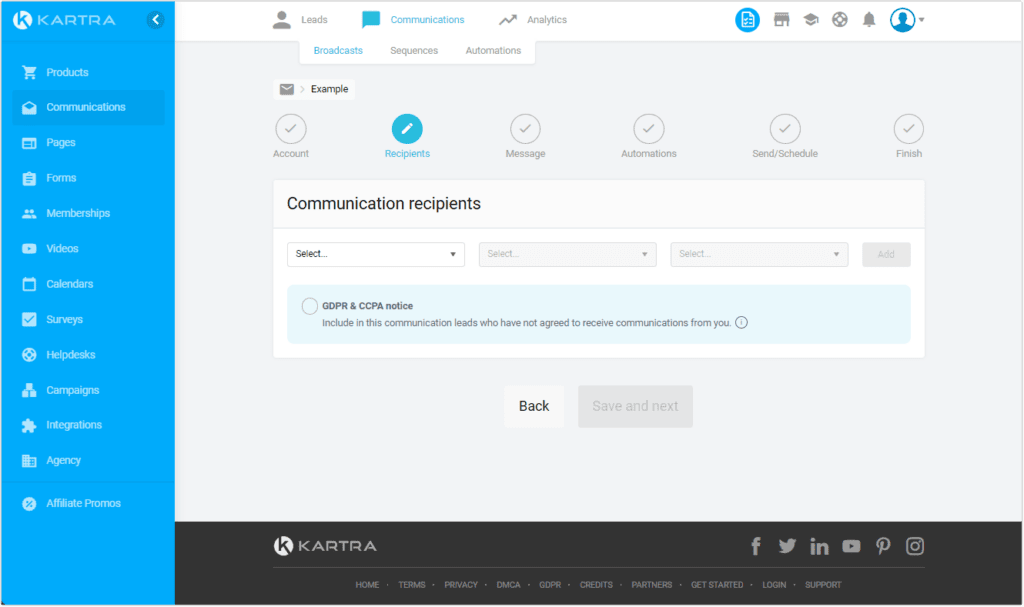Open the first recipients Select dropdown

coord(376,254)
